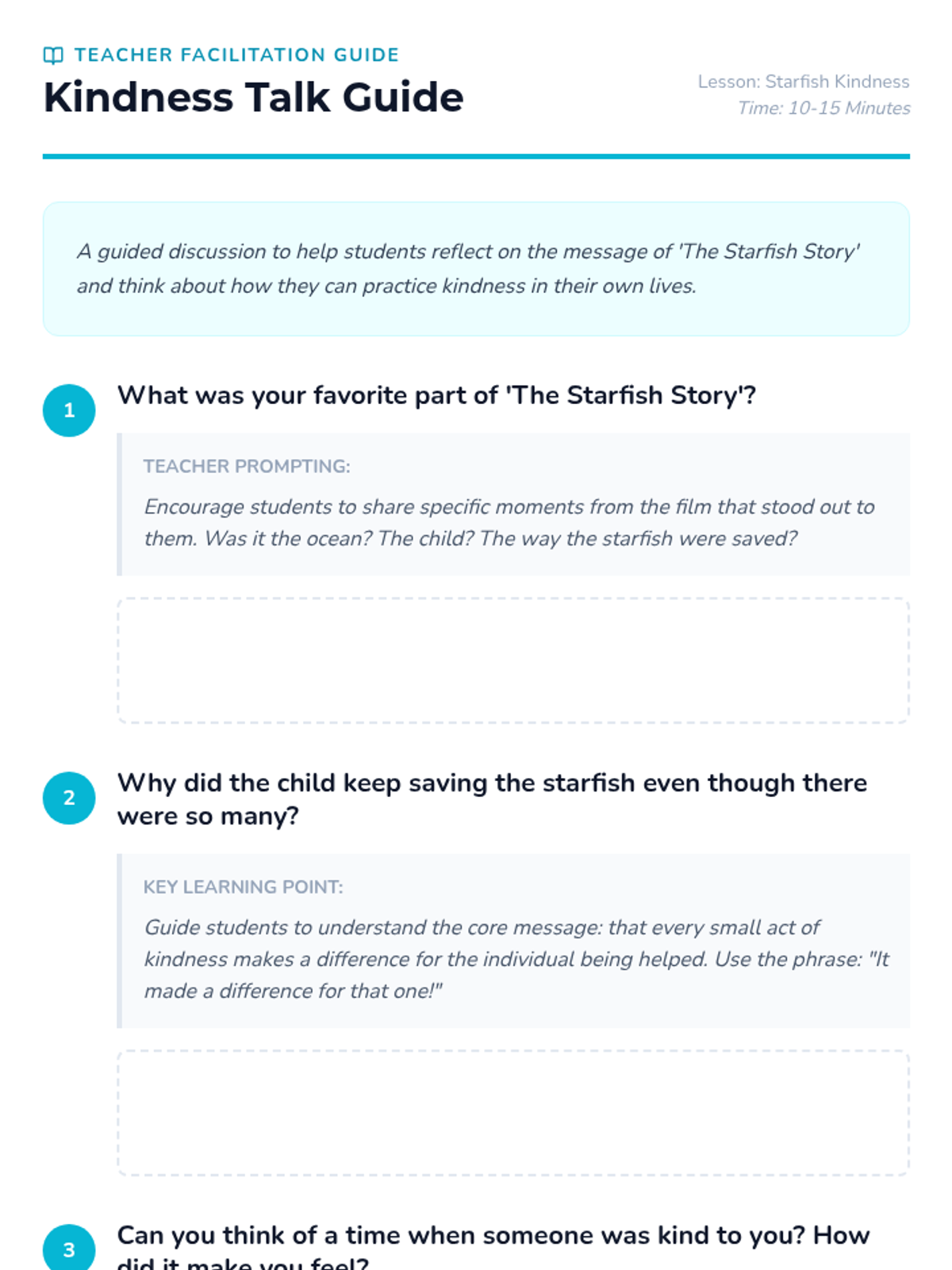Click the open book icon beside Teacher Facilitation Guide
Image resolution: width=952 pixels, height=1270 pixels.
53,55
